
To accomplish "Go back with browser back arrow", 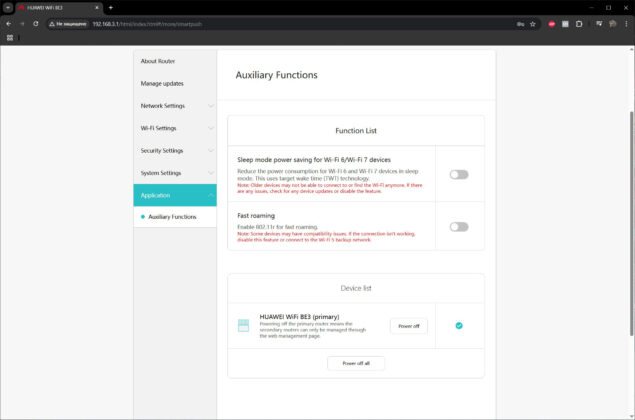I will click(x=9, y=24).
